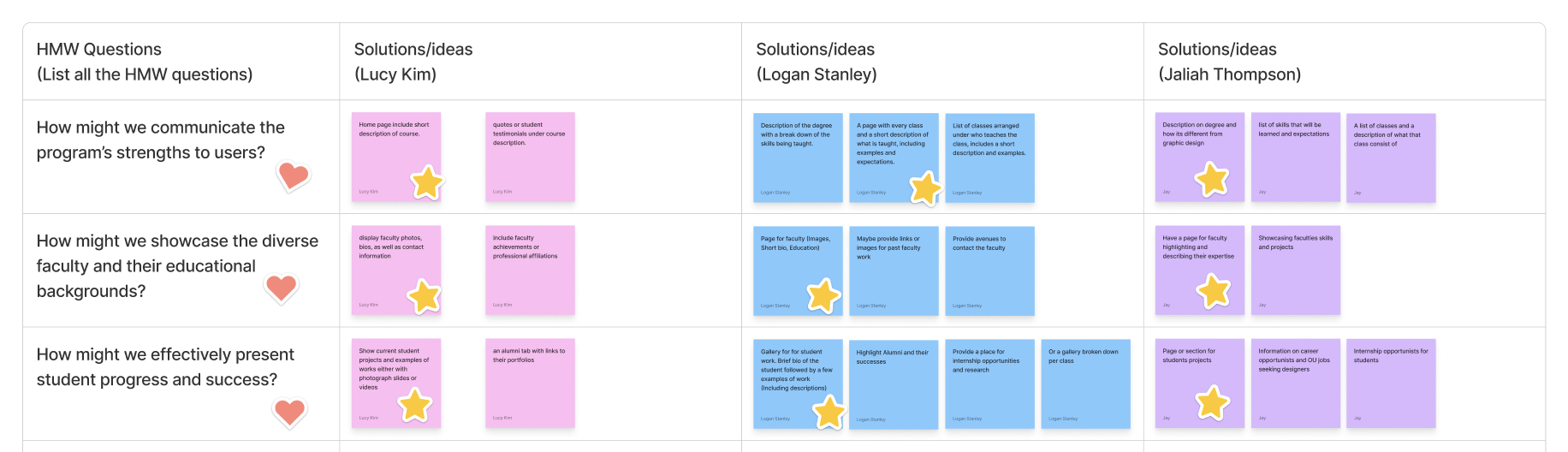Select the 'quotes or student testimonials' pink sticky note
The height and width of the screenshot is (452, 1568).
point(530,158)
